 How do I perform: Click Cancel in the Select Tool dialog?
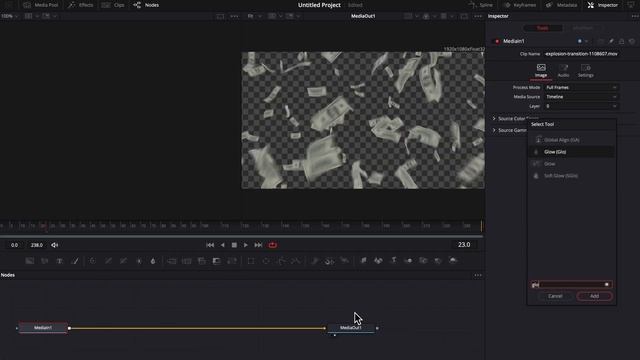(555, 296)
